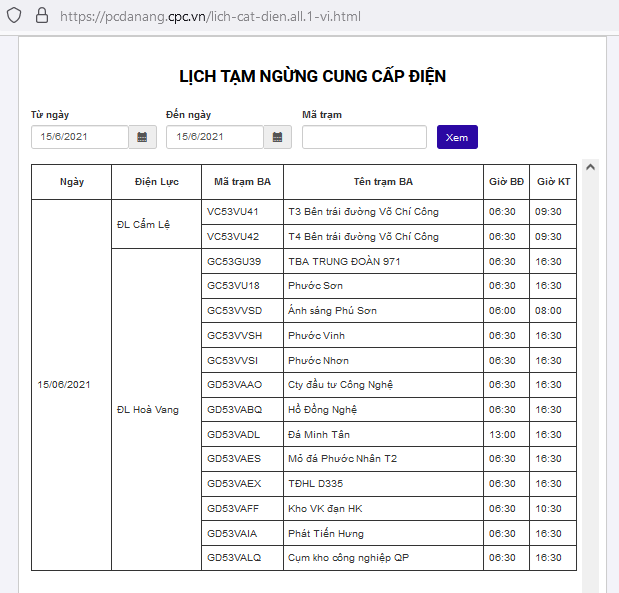
Task: Click Kho VK đạn HK station name
Action: pos(325,509)
